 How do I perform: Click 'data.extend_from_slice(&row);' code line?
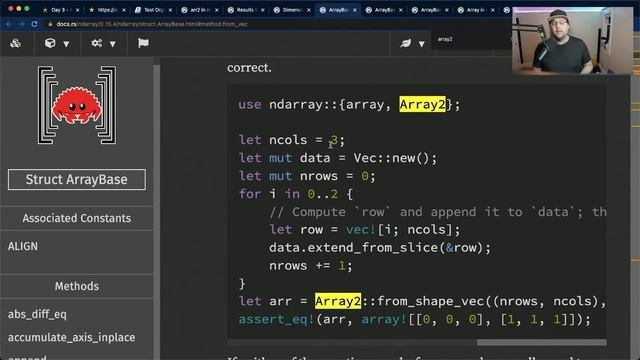click(x=380, y=248)
